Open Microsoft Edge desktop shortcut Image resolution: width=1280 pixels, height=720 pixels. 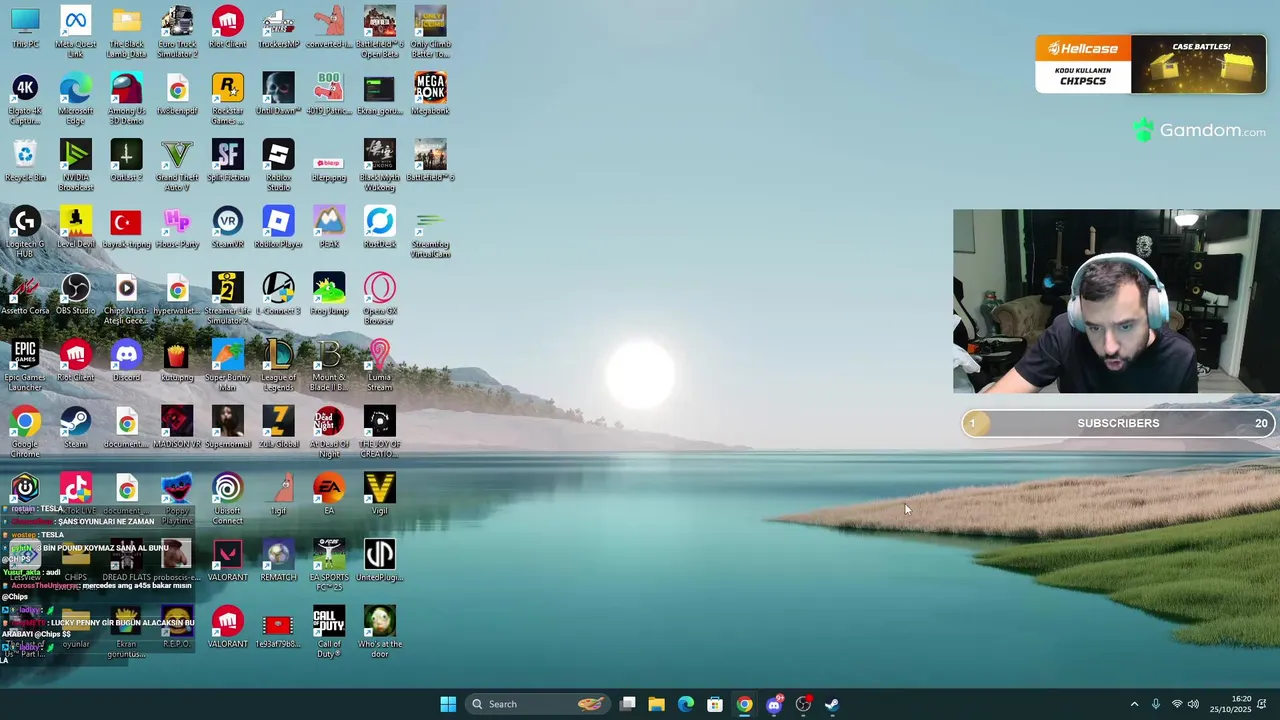point(76,99)
